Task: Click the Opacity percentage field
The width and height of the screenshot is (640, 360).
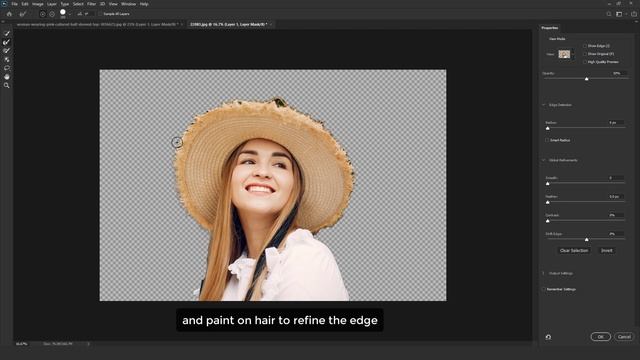Action: tap(618, 73)
